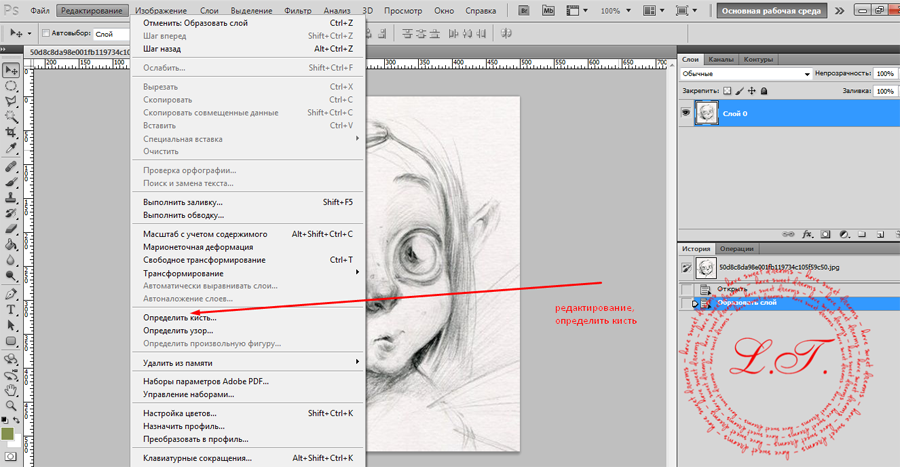Screen dimensions: 900x467
Task: Select the Clone Stamp tool
Action: click(11, 198)
